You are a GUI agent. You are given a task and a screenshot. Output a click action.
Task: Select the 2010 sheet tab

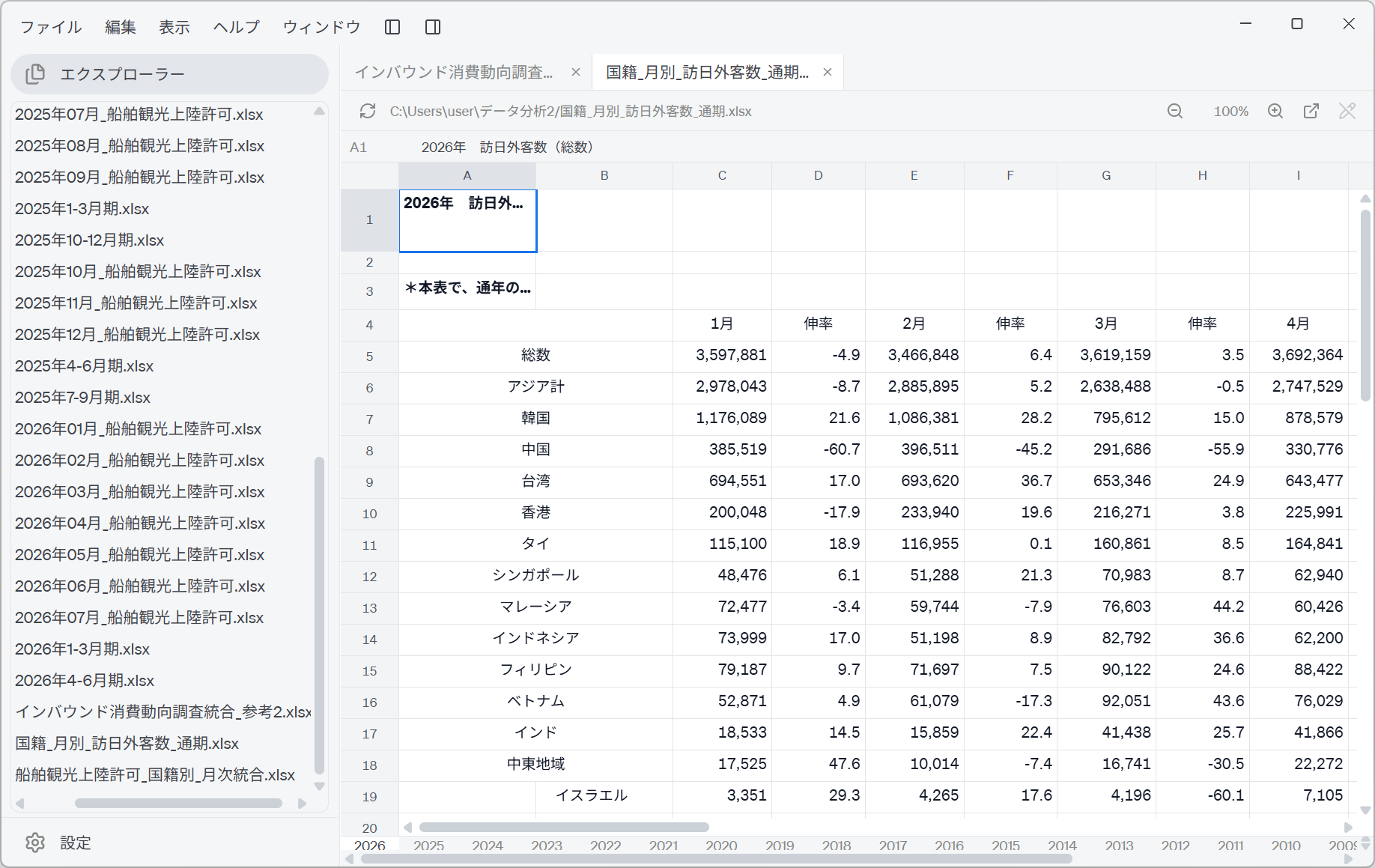[x=1286, y=846]
